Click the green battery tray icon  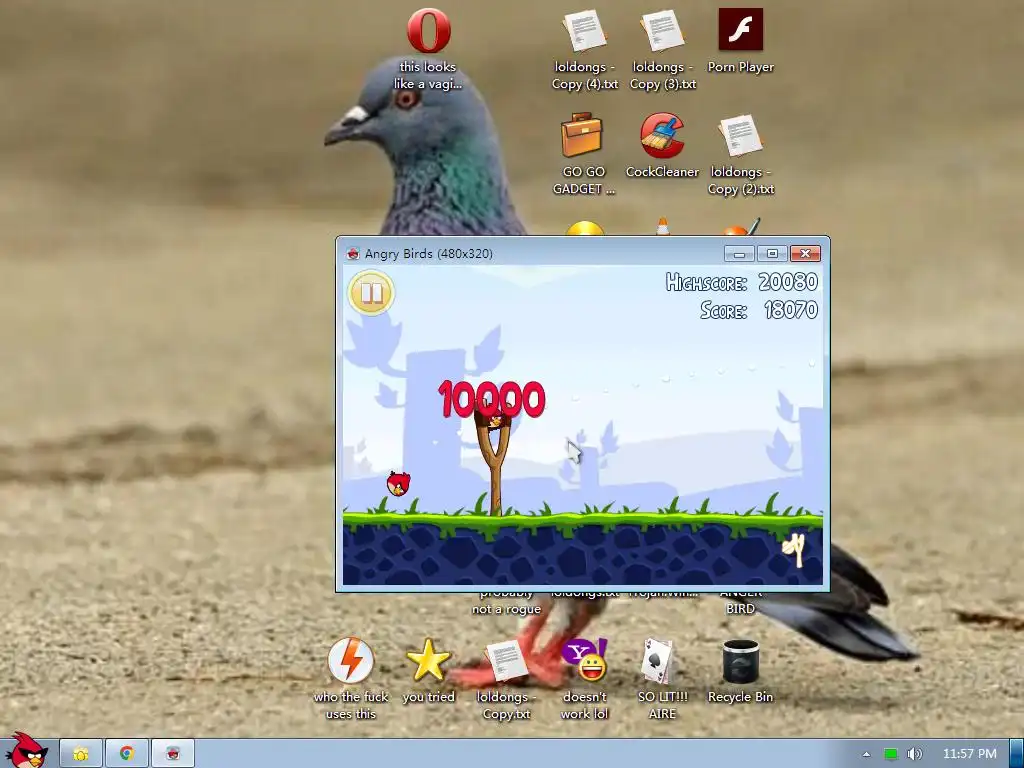coord(891,754)
